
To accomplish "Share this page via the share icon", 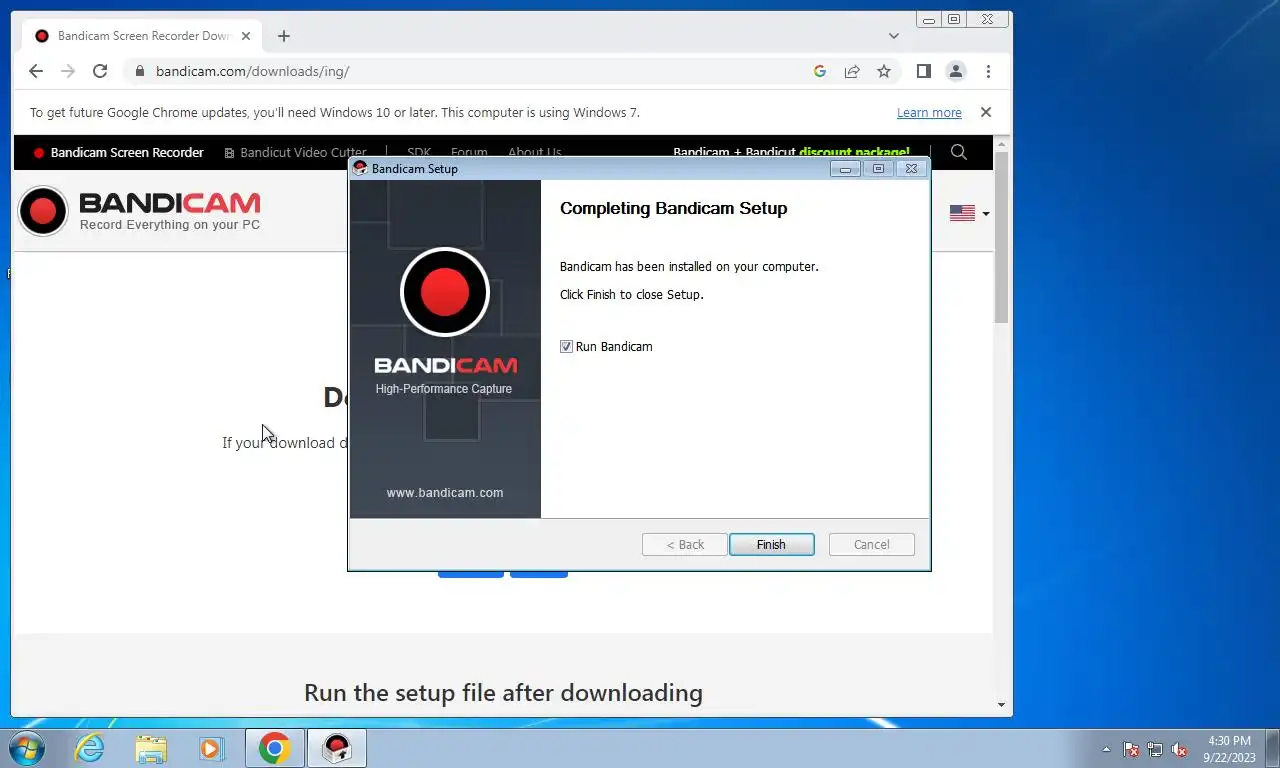I will coord(852,71).
